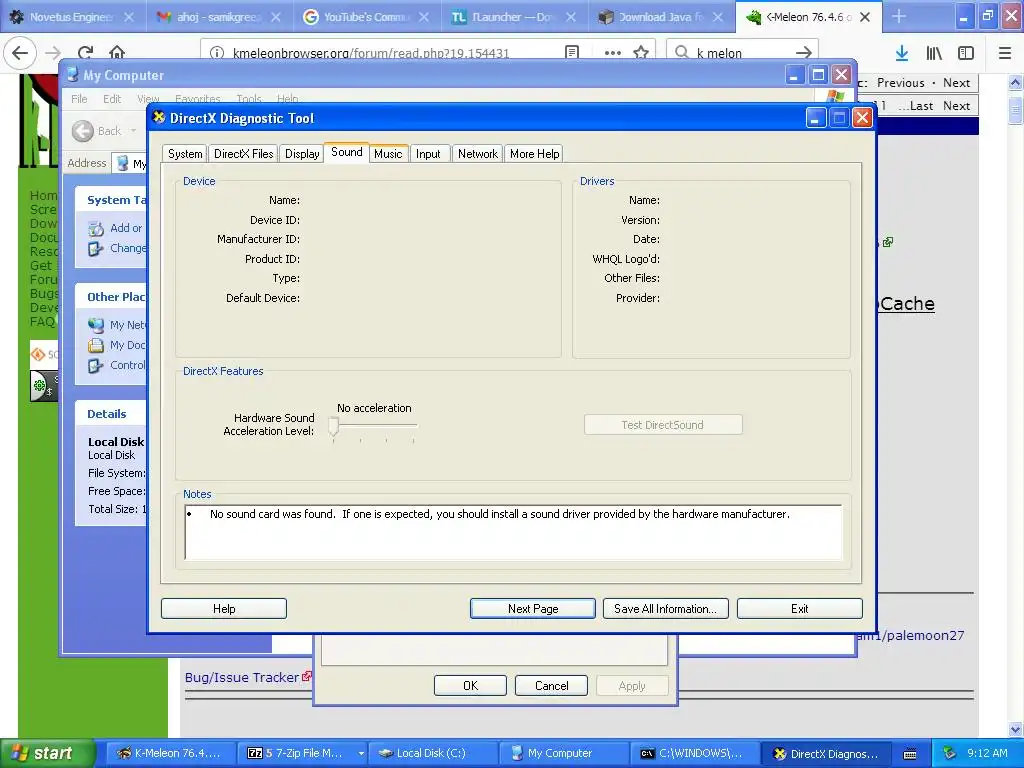
Task: Open the DirectX Files tab
Action: (x=244, y=153)
